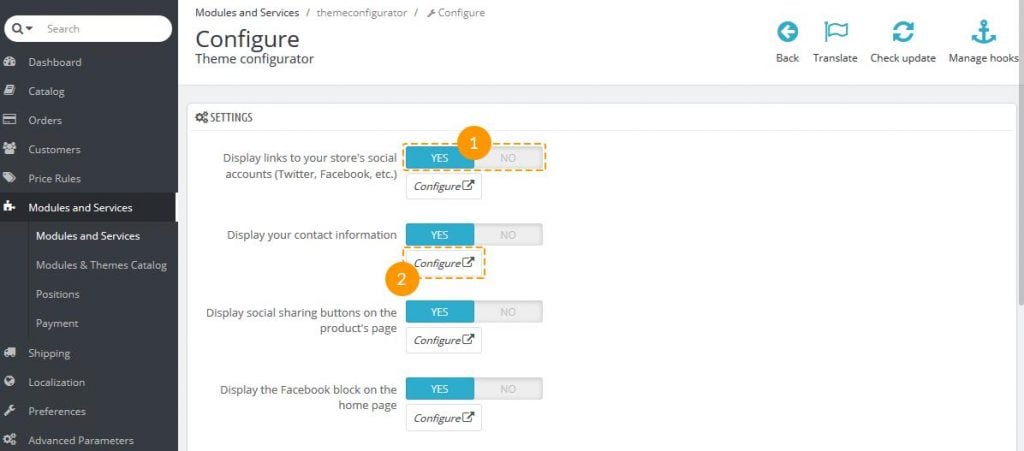The width and height of the screenshot is (1024, 451).
Task: Click the sidebar Search input field
Action: tap(100, 29)
